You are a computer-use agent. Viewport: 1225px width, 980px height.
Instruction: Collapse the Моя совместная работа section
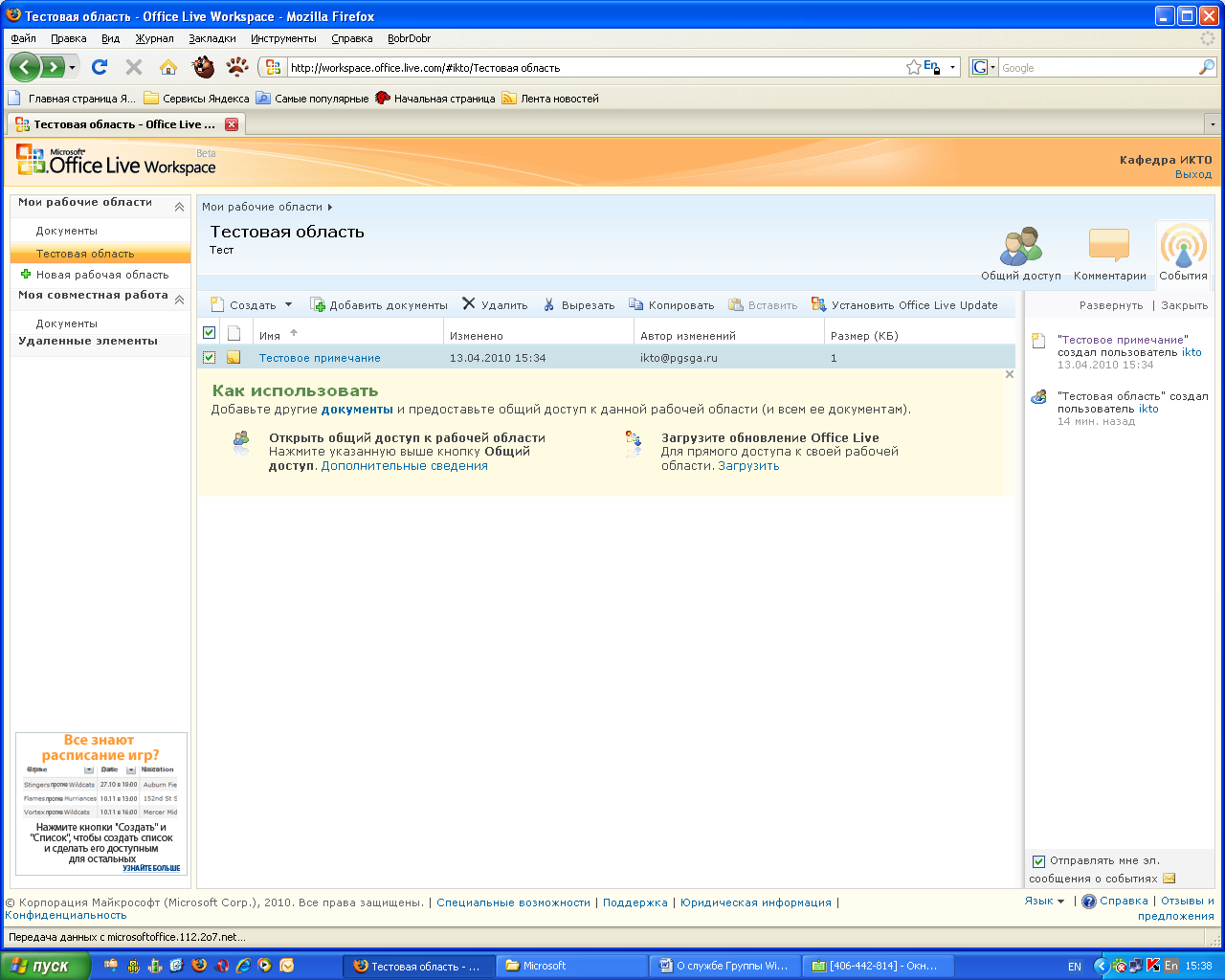(x=179, y=300)
